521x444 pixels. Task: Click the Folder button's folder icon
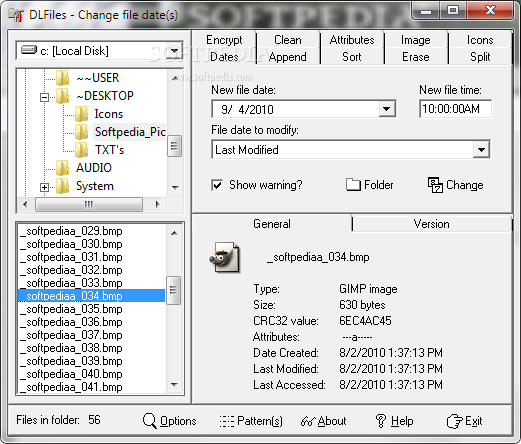coord(353,184)
